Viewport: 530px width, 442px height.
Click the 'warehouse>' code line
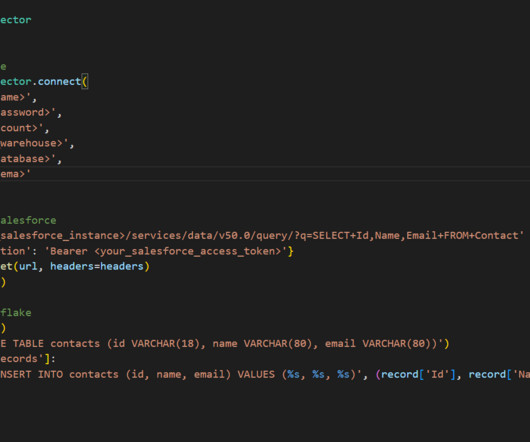pos(37,143)
